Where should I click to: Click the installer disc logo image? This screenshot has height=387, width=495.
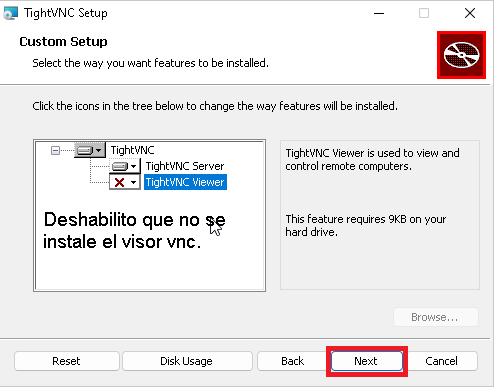tap(461, 55)
